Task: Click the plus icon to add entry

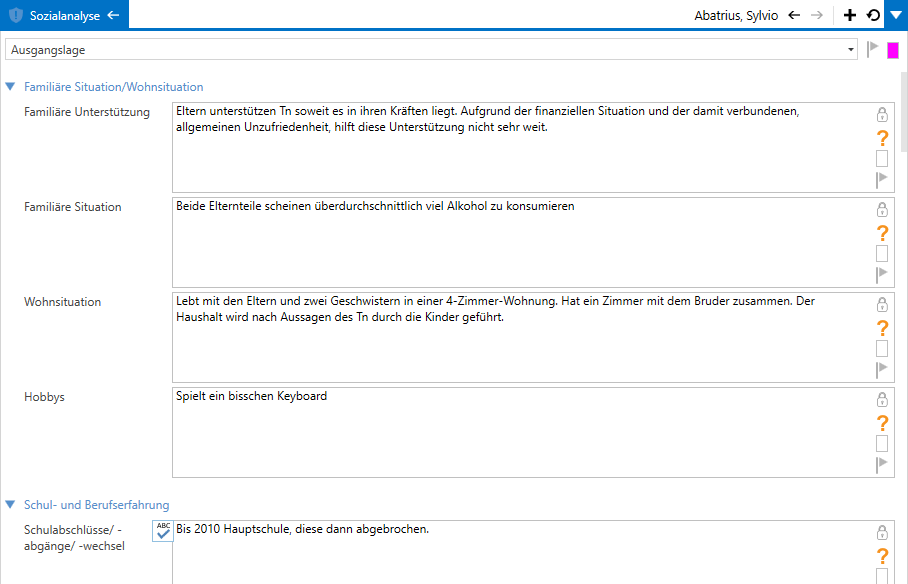Action: (x=850, y=15)
